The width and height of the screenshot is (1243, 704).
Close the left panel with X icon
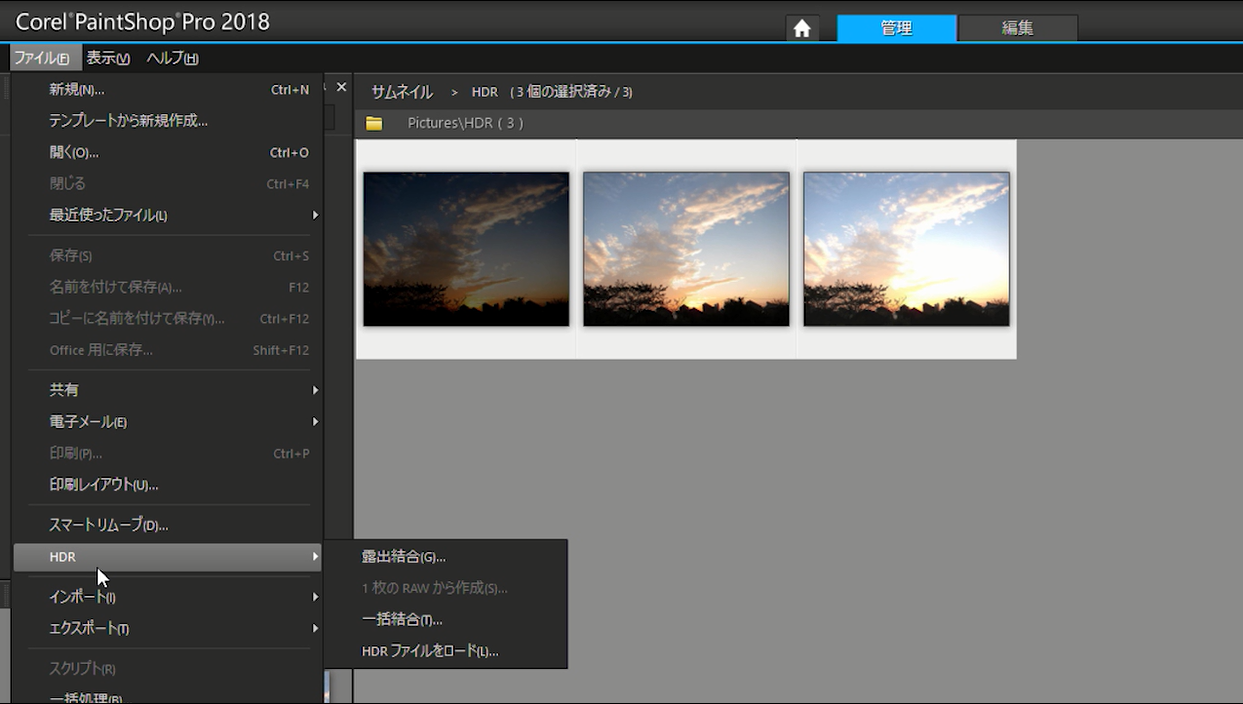[341, 87]
